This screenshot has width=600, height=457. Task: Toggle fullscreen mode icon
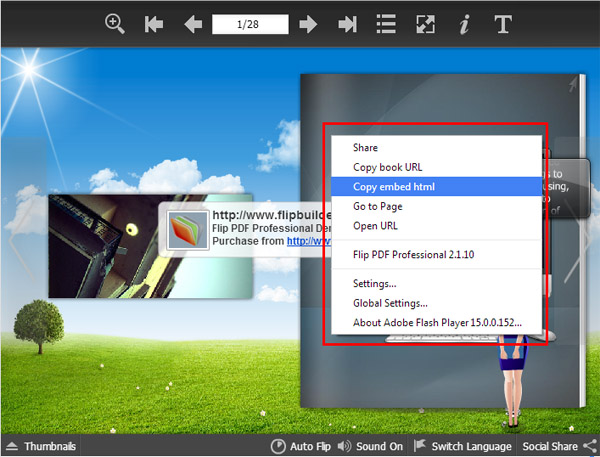point(426,24)
